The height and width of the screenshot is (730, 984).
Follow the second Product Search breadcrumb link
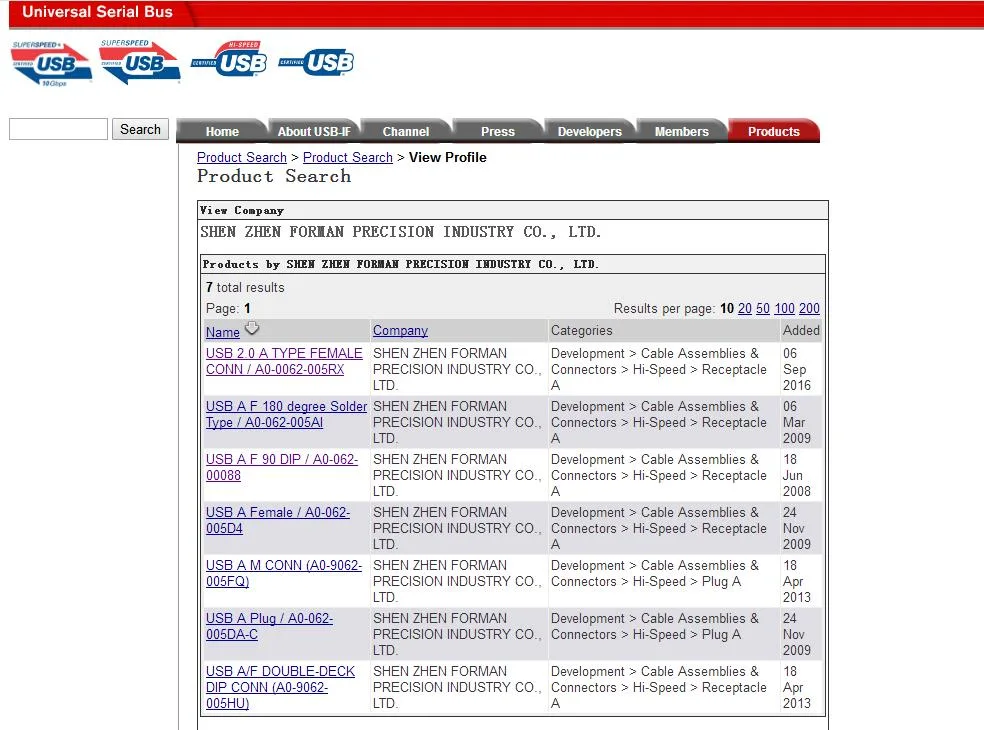(348, 158)
